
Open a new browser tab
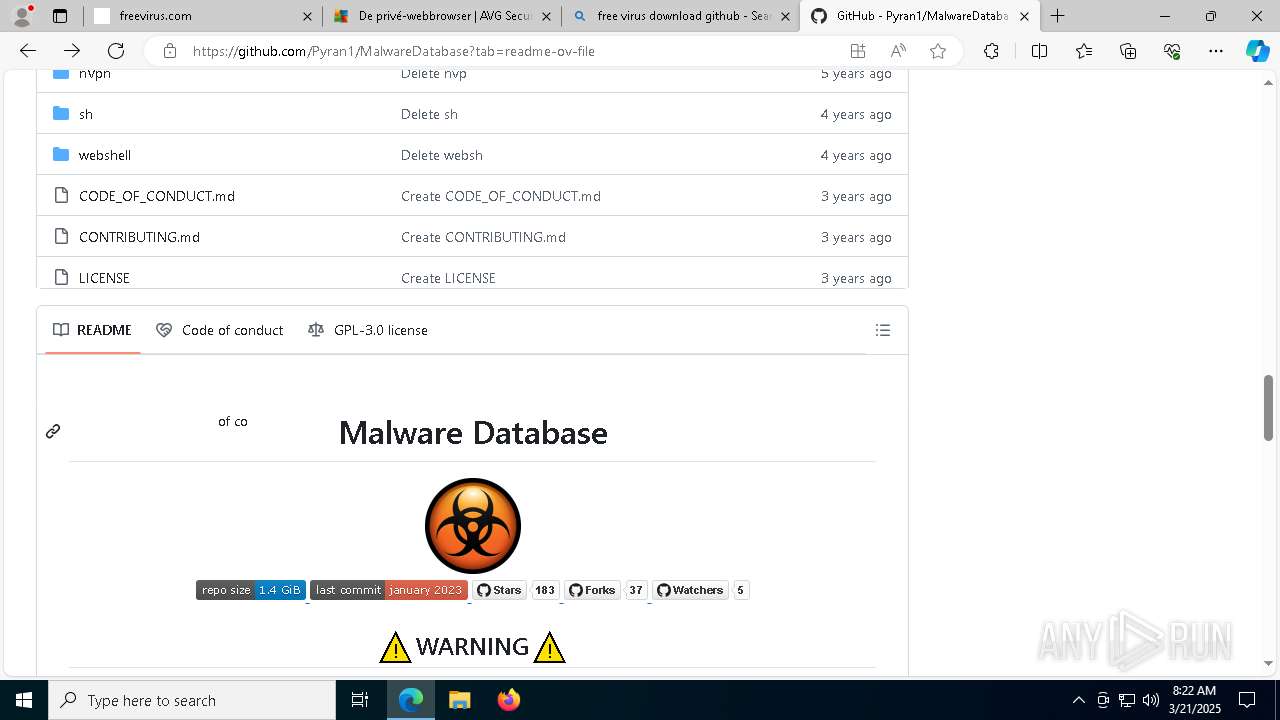pos(1057,16)
